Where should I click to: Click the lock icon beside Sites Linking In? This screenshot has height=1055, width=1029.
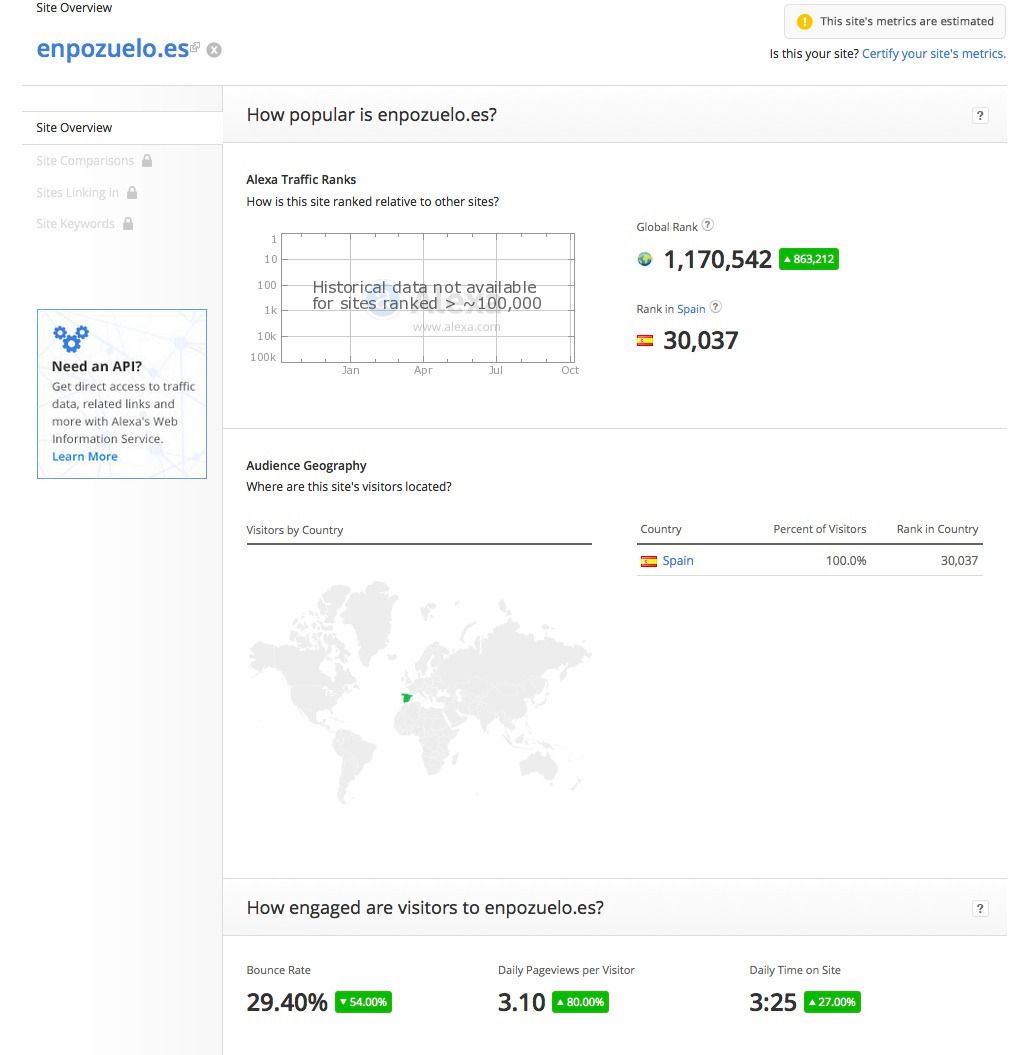click(x=132, y=192)
